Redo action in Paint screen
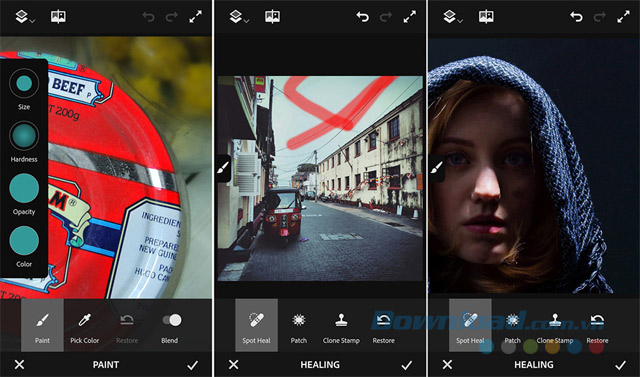This screenshot has height=377, width=640. 171,17
